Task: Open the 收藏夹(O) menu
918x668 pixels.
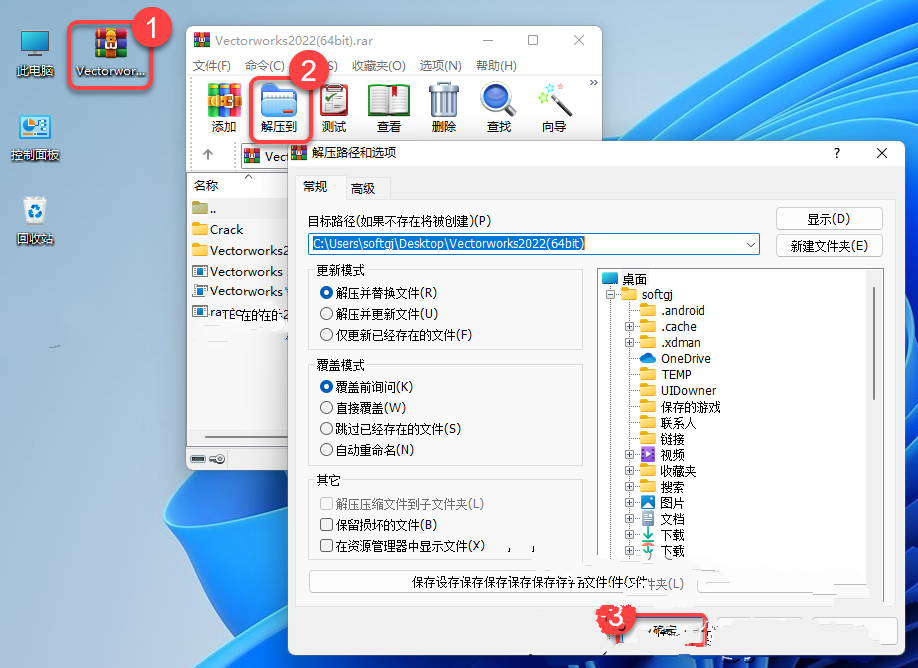Action: pyautogui.click(x=379, y=66)
